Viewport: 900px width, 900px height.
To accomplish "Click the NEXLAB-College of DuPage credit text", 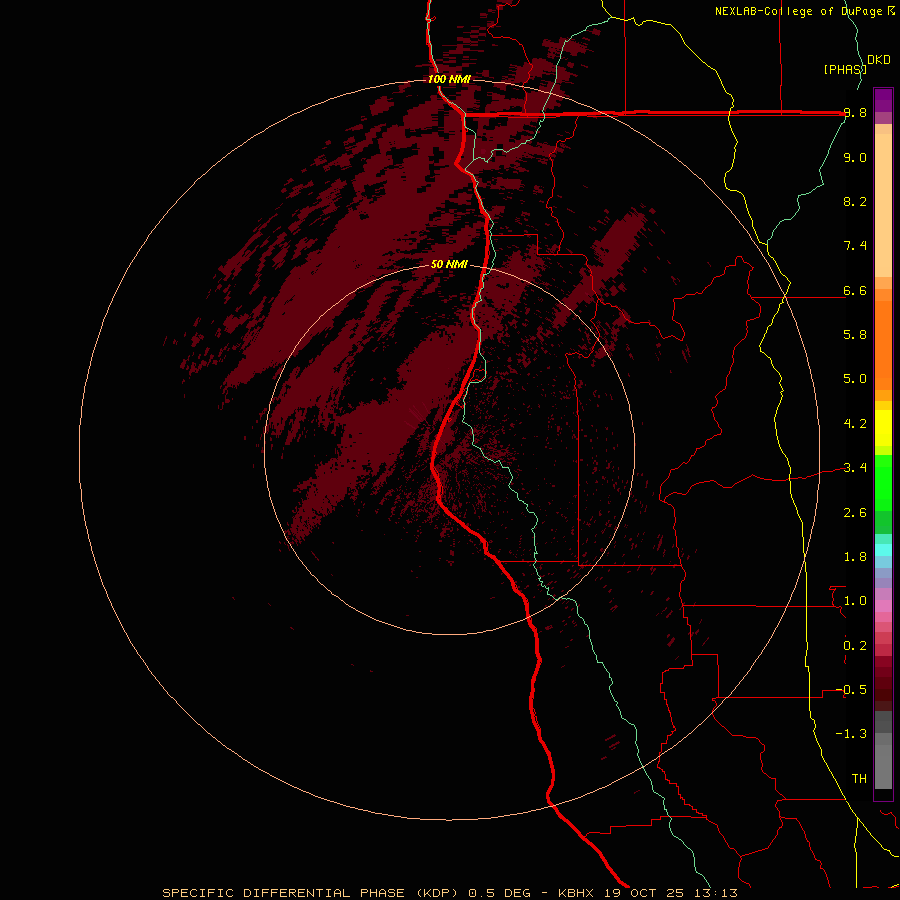I will [801, 11].
